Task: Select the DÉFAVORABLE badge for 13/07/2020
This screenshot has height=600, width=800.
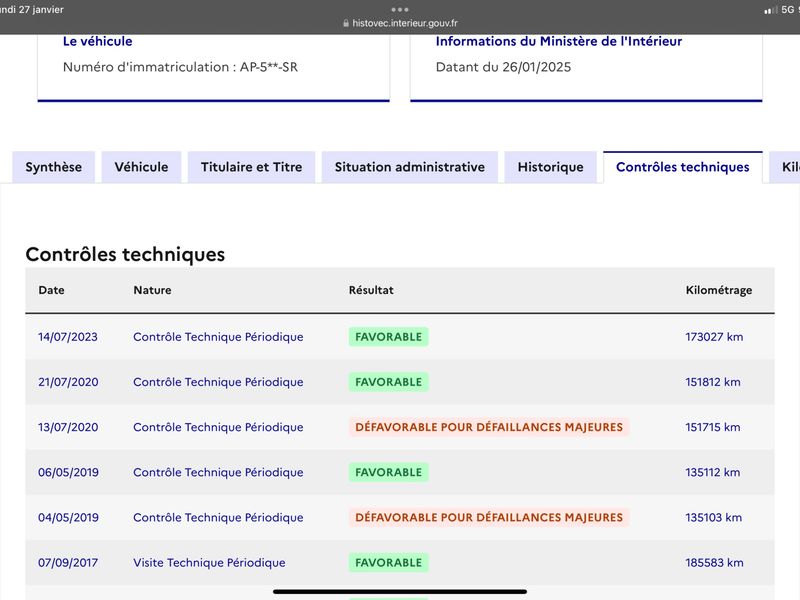Action: click(x=489, y=427)
